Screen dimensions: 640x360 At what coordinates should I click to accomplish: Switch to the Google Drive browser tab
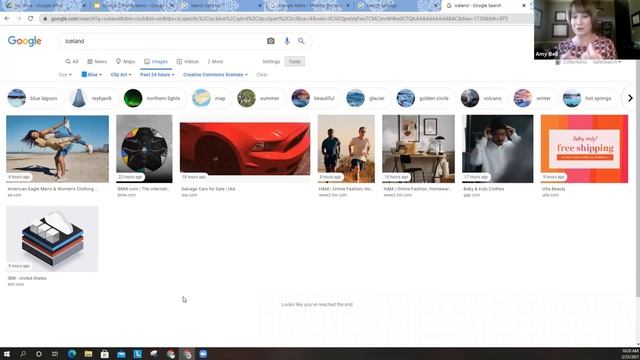(45, 6)
